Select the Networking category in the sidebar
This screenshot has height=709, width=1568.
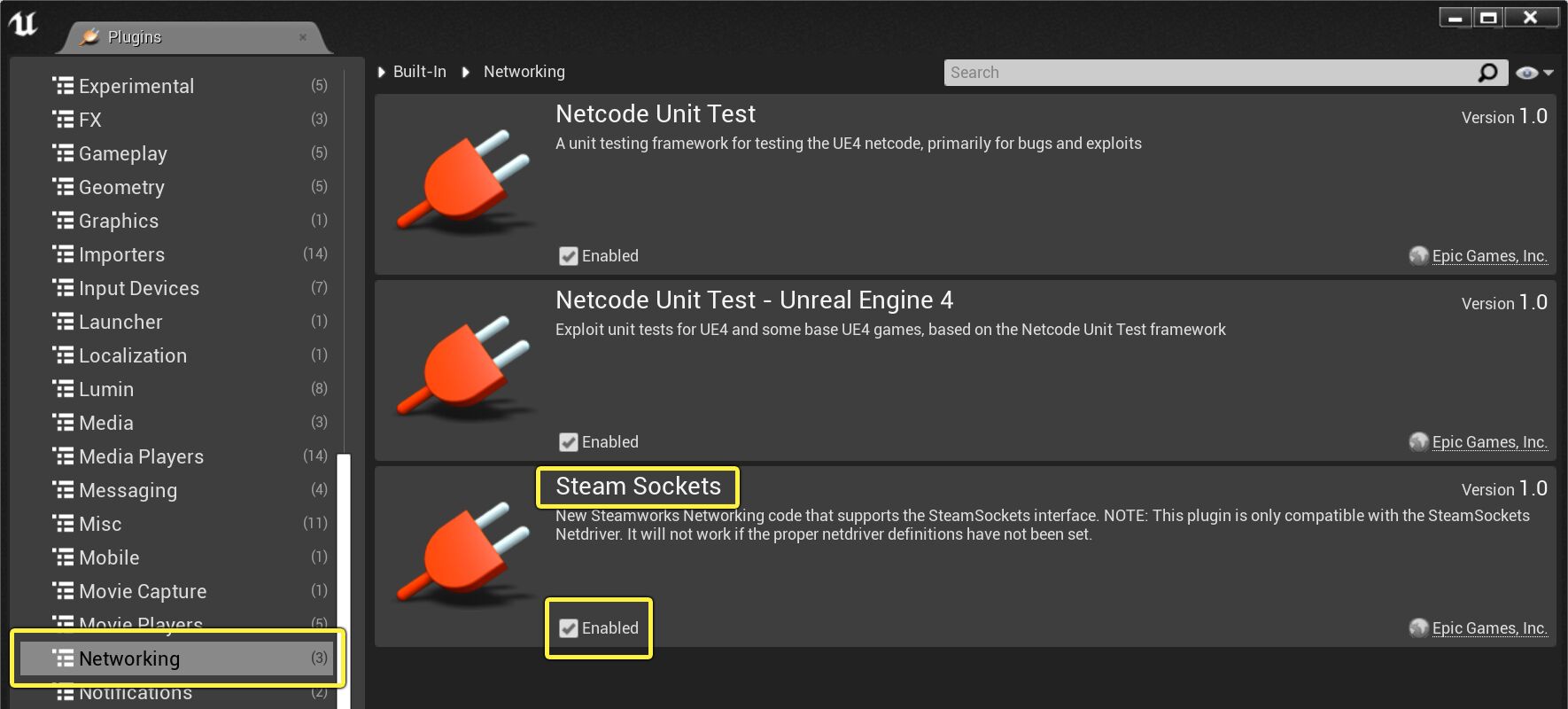coord(129,658)
